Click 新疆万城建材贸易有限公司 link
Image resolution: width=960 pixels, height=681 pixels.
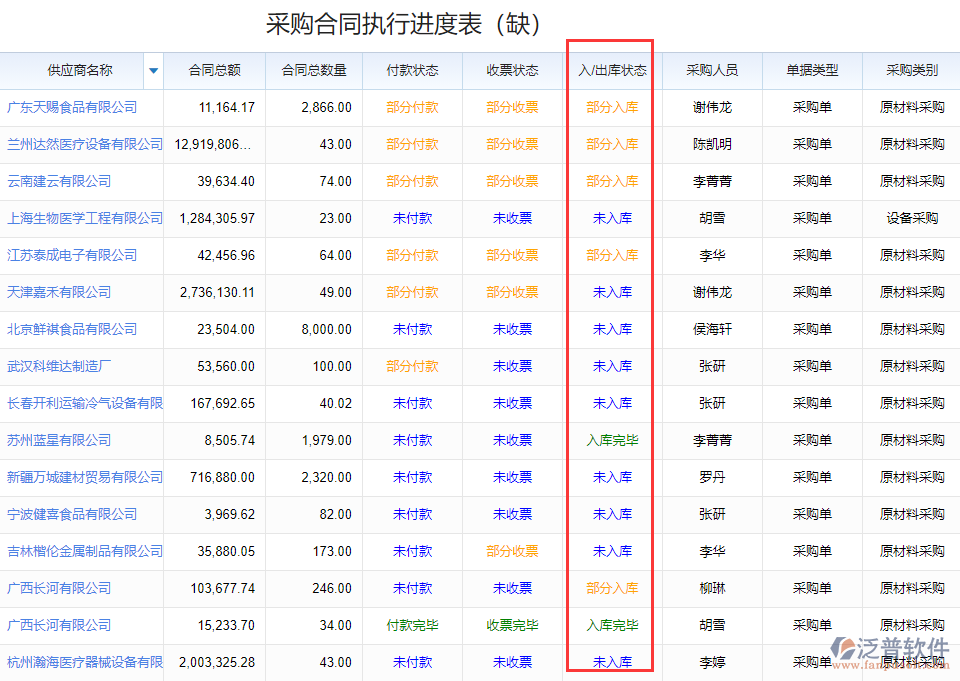(83, 477)
